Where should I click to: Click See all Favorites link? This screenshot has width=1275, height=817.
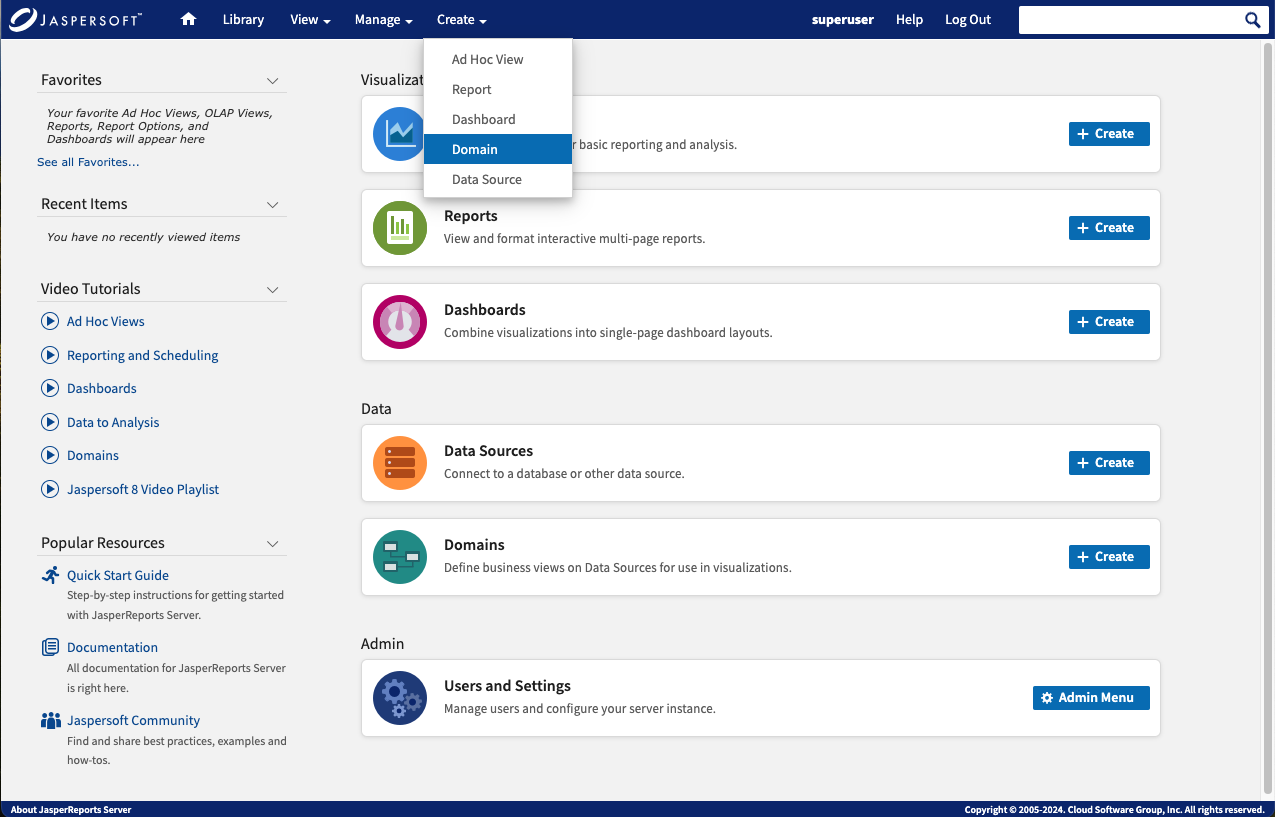[x=88, y=162]
